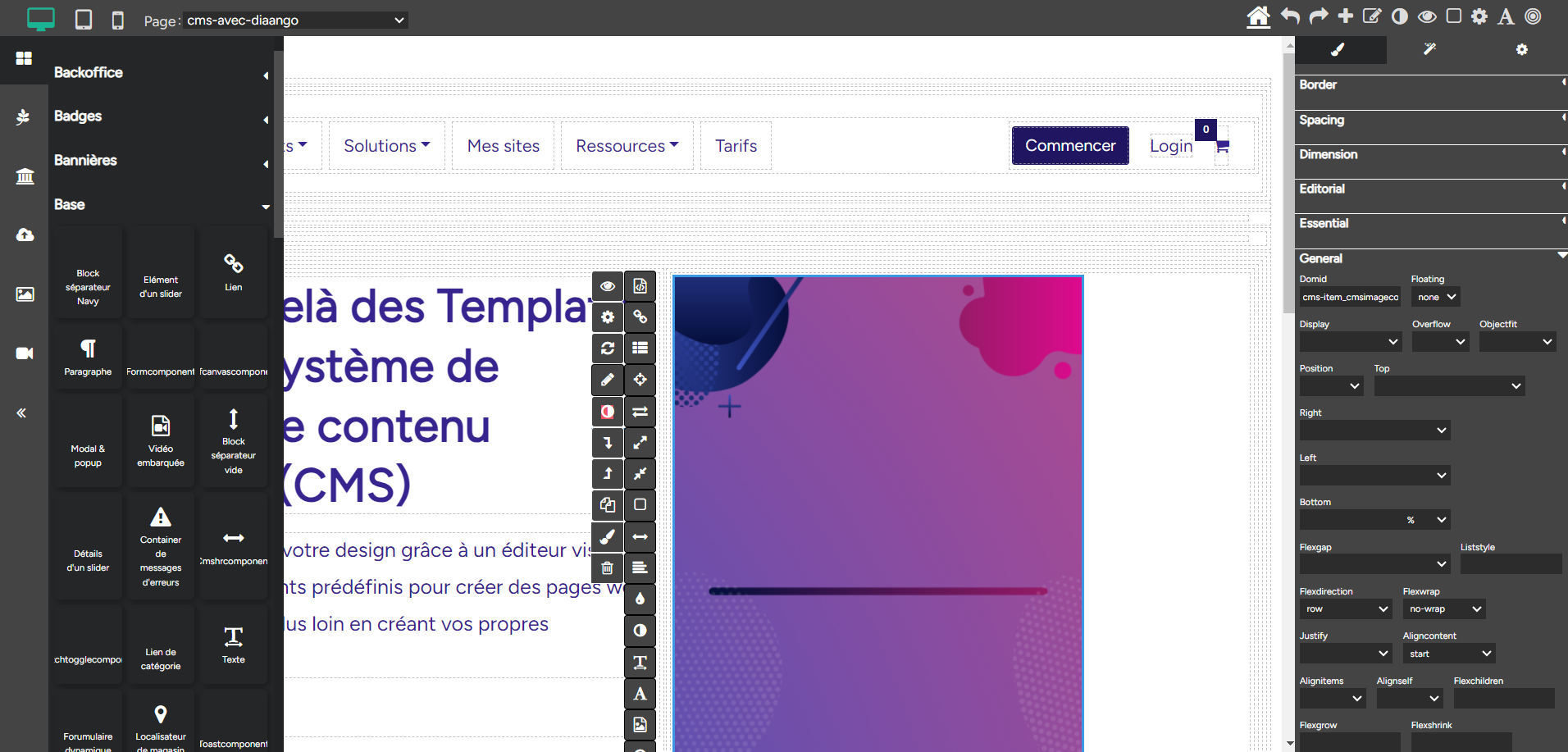Open the cloud upload sidebar panel
Image resolution: width=1568 pixels, height=752 pixels.
[25, 235]
